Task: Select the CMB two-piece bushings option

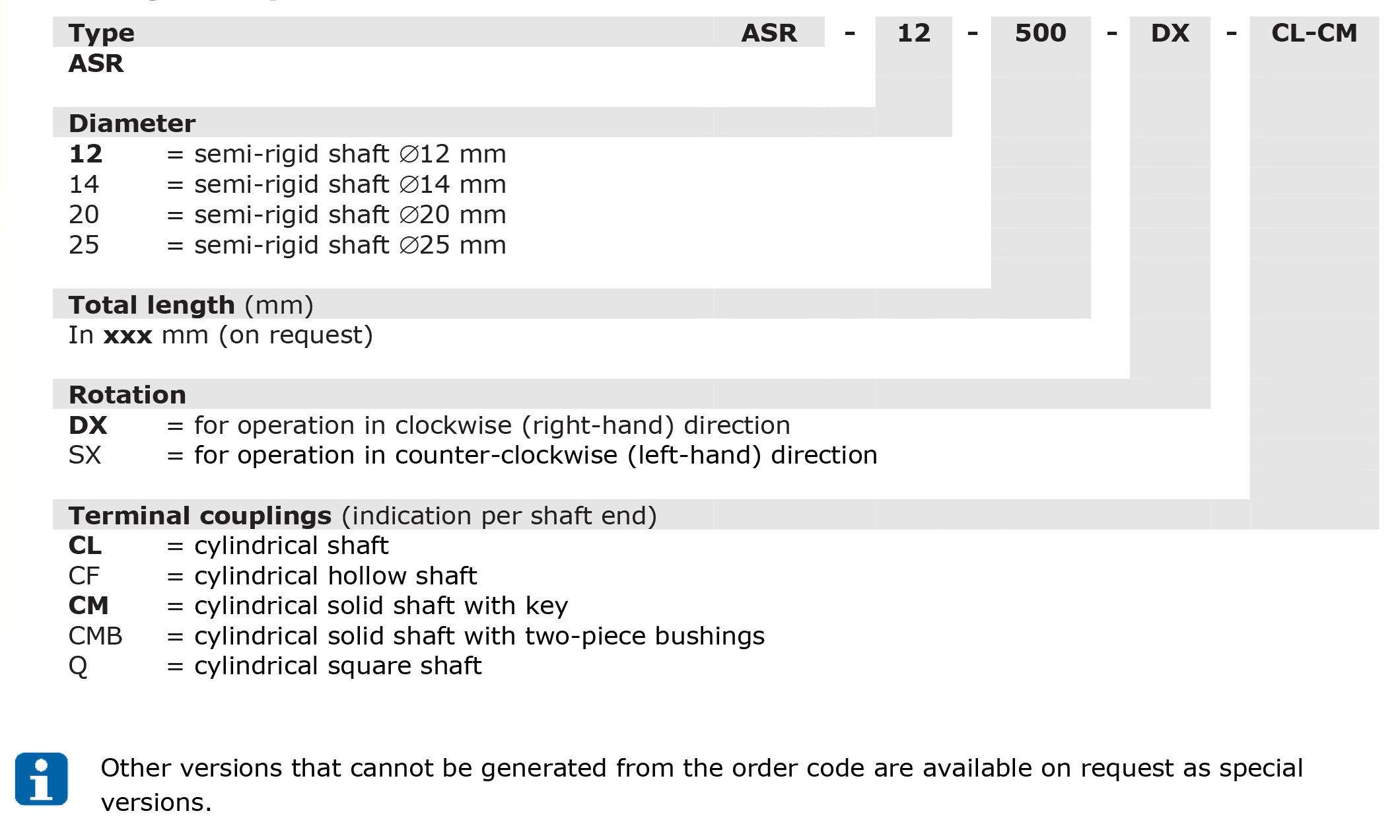Action: coord(417,636)
